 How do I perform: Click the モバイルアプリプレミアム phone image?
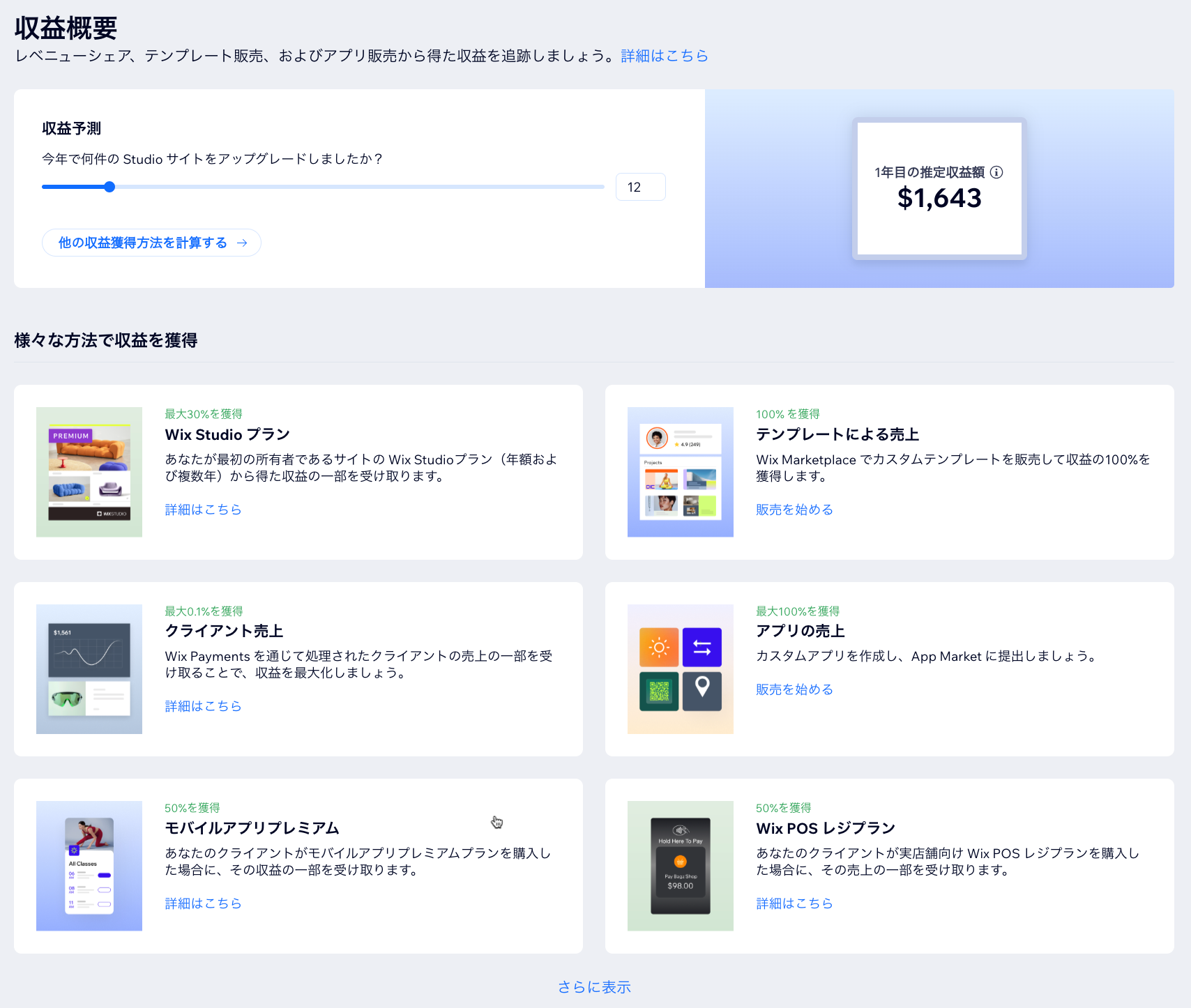(x=89, y=866)
